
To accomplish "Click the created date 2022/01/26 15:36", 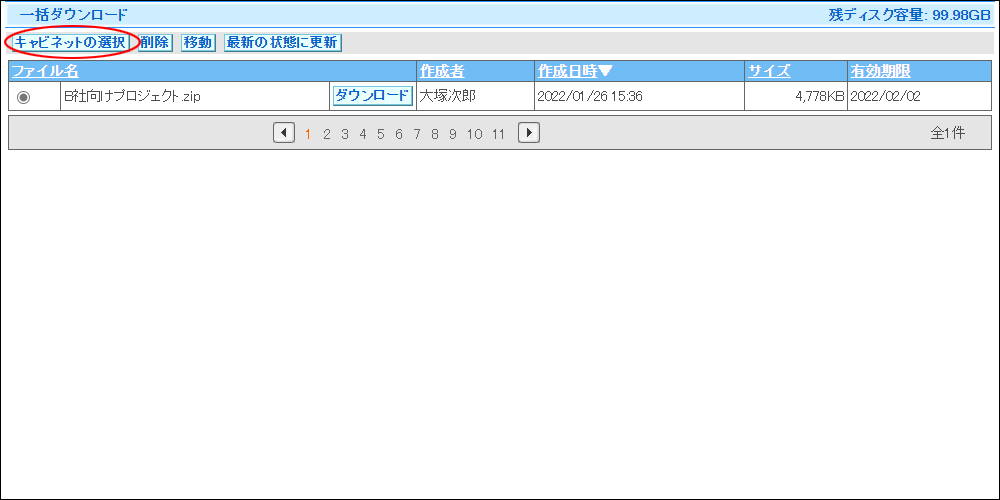I will coord(589,97).
